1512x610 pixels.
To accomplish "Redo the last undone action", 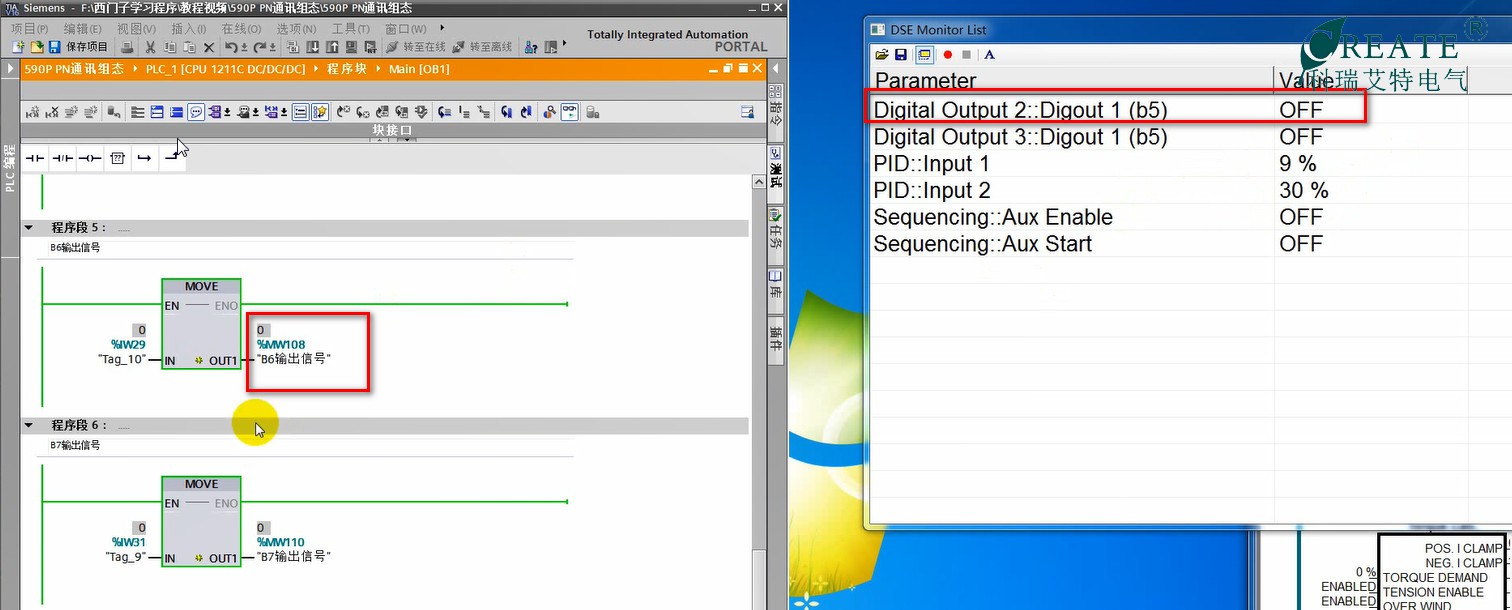I will coord(262,47).
